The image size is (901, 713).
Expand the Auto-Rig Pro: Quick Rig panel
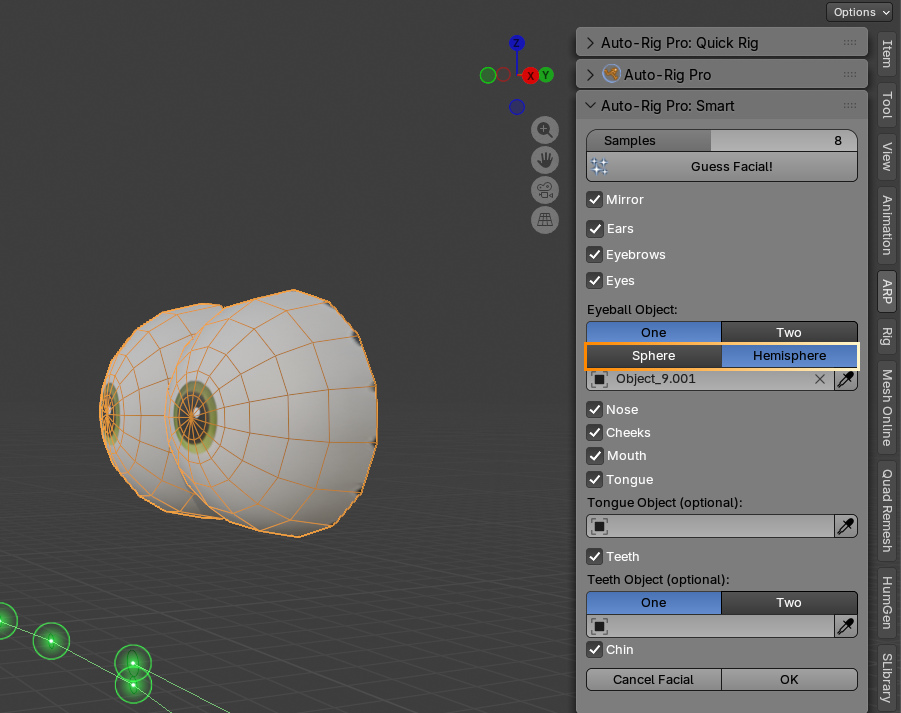[590, 43]
